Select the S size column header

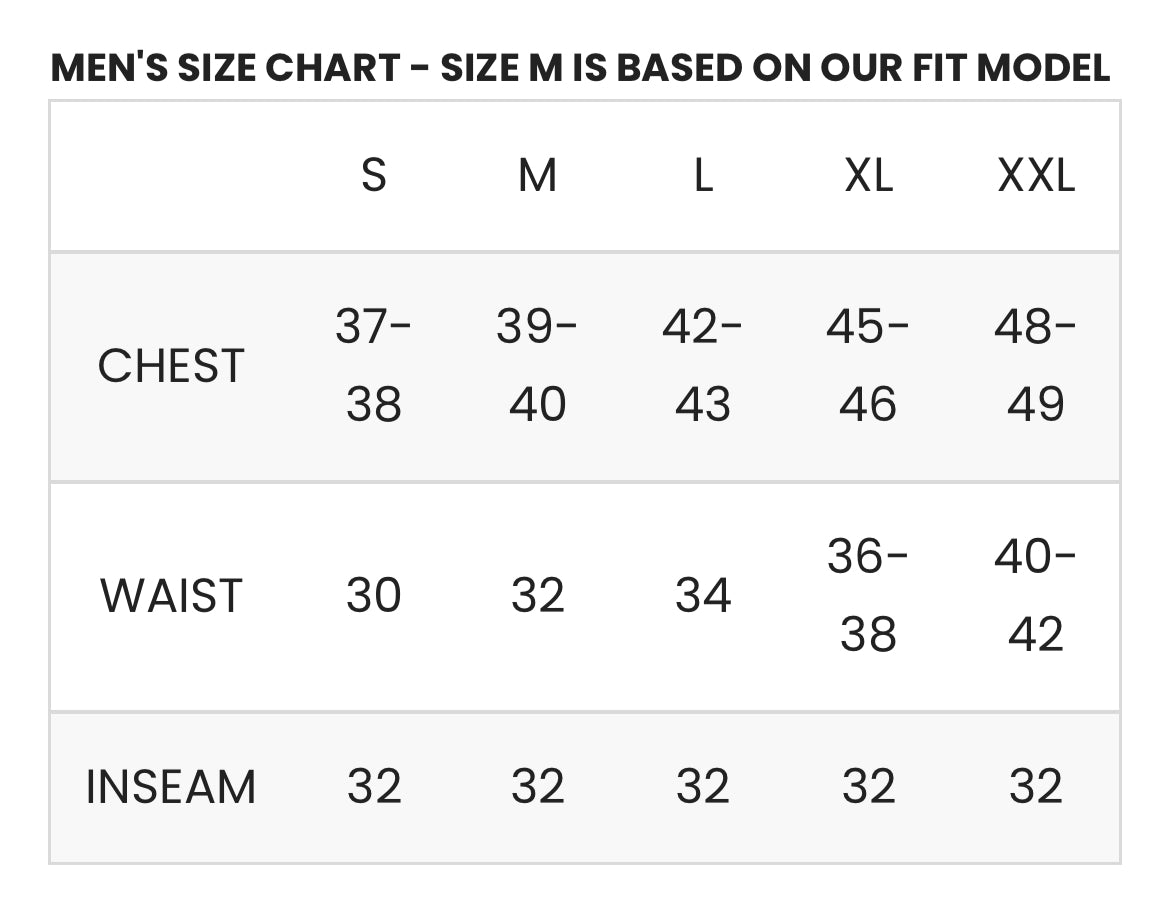[x=373, y=177]
